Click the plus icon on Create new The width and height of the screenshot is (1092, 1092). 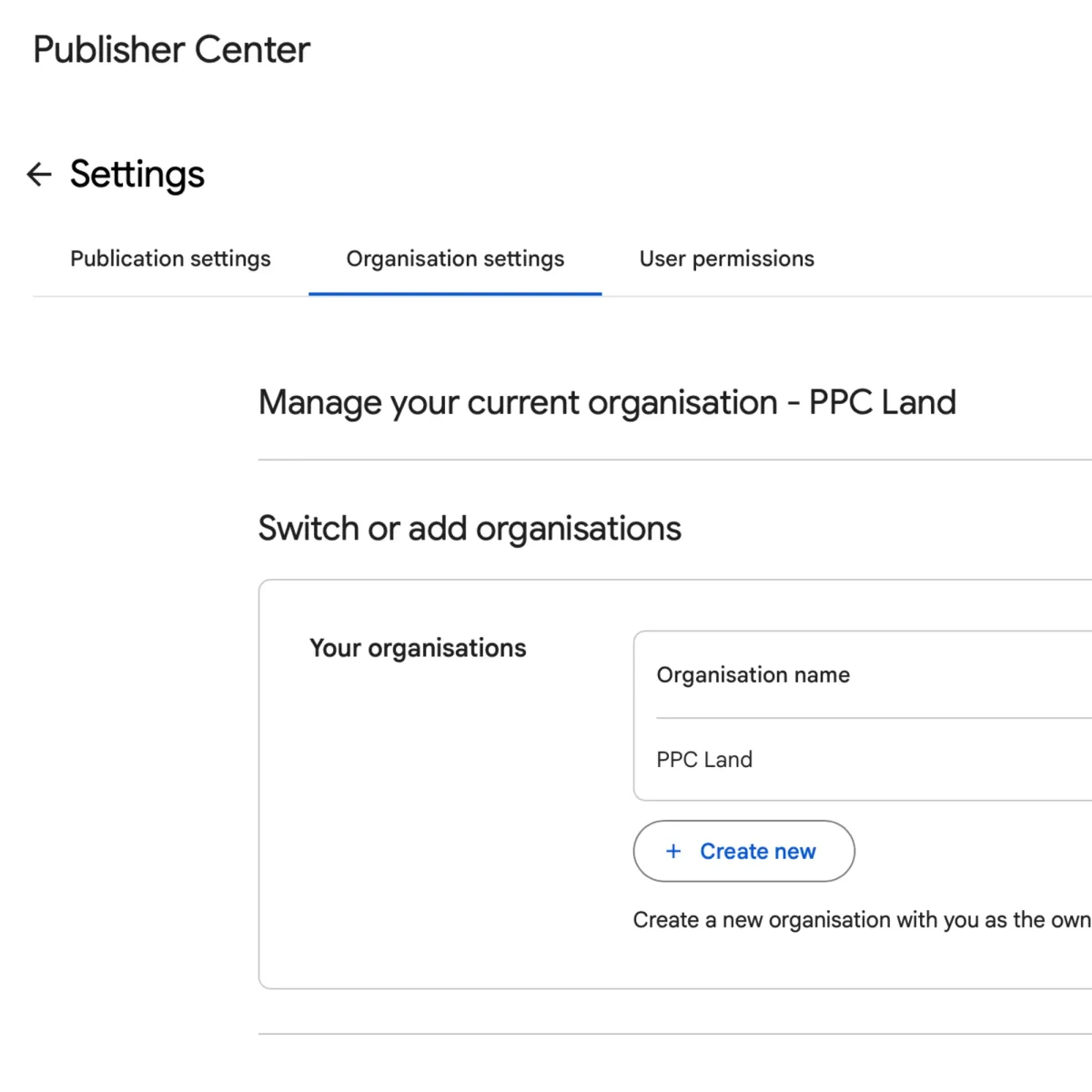click(673, 851)
